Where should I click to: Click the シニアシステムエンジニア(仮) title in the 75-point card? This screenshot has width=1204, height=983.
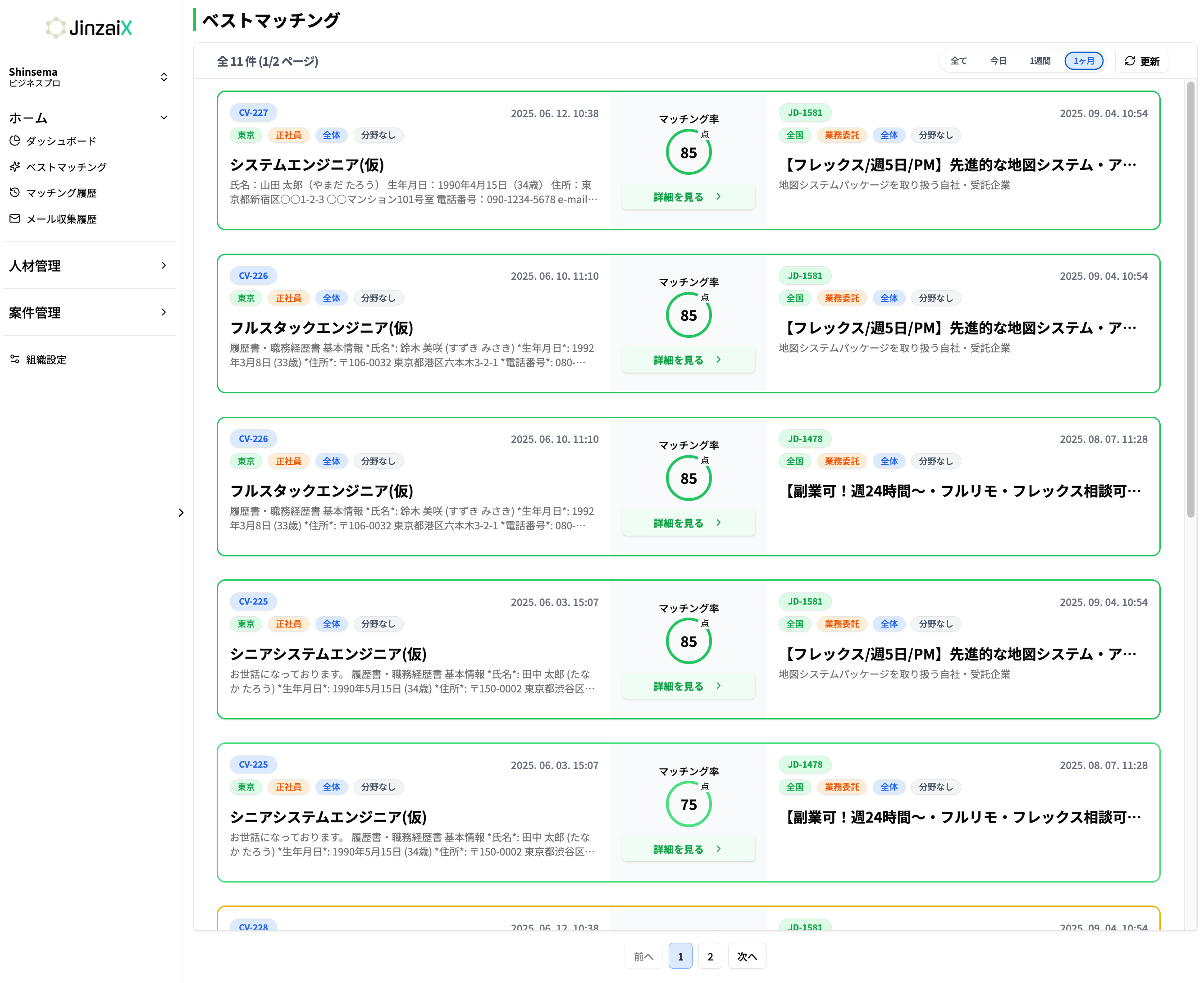tap(328, 817)
